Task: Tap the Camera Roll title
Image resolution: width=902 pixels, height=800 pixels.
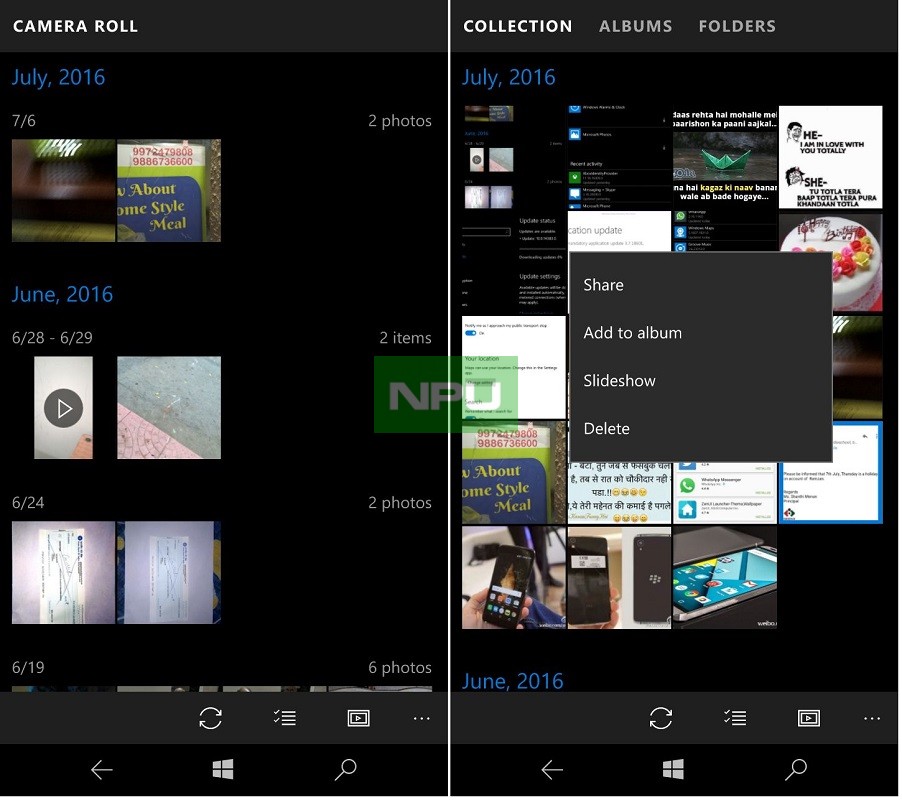Action: (x=75, y=26)
